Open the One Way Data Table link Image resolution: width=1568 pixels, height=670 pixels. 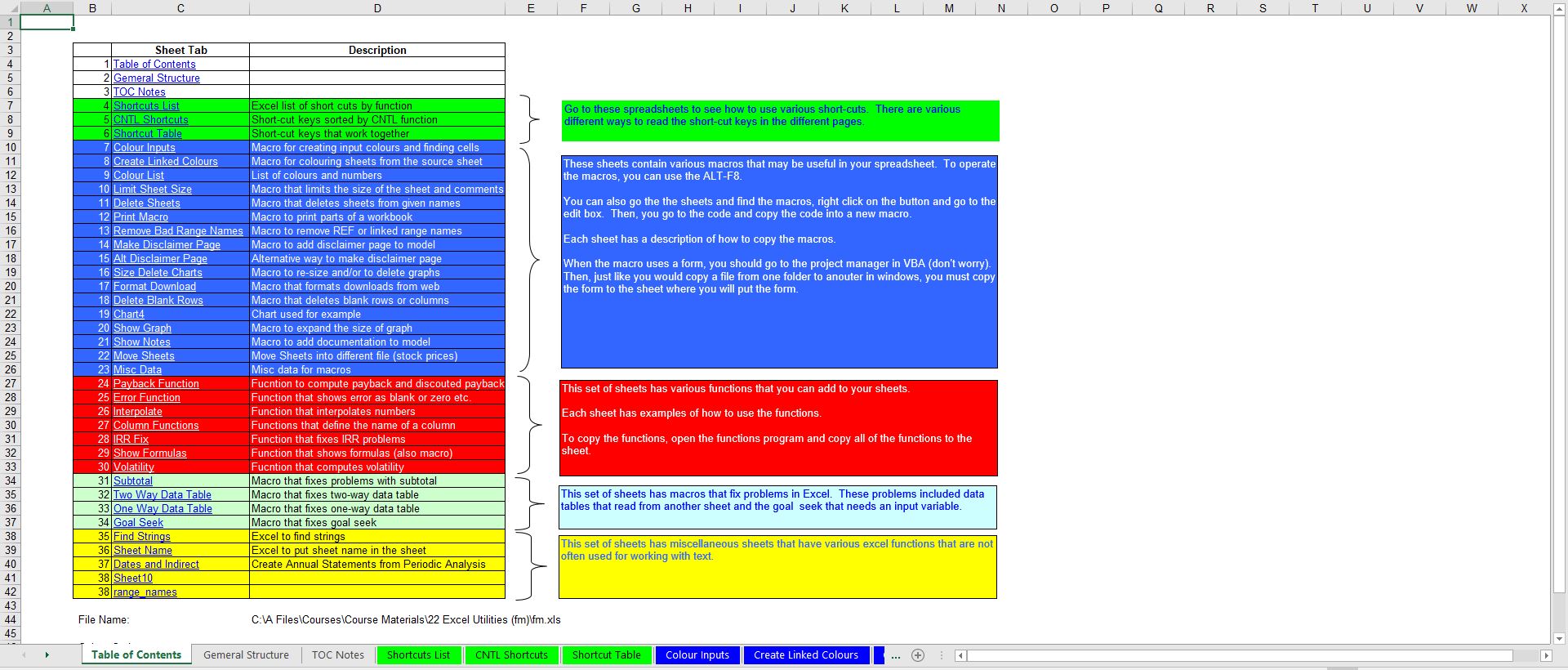point(163,509)
